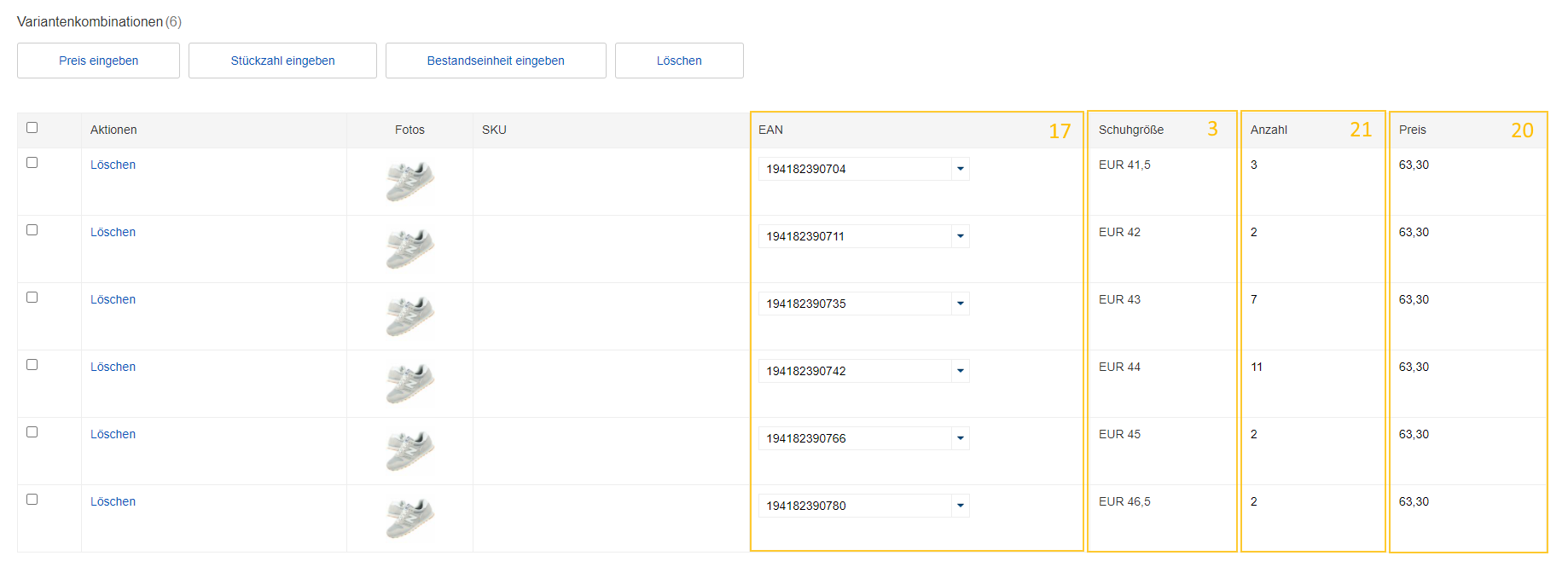This screenshot has width=1568, height=573.
Task: Focus the EAN field showing 194182390766
Action: pos(853,438)
